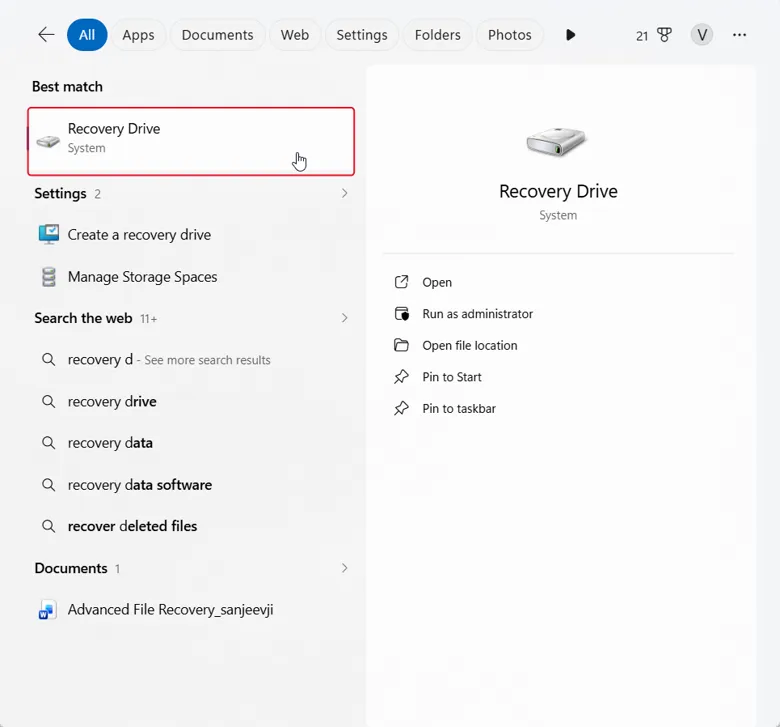The width and height of the screenshot is (780, 727).
Task: Click Recovery Drive title in preview pane
Action: (558, 191)
